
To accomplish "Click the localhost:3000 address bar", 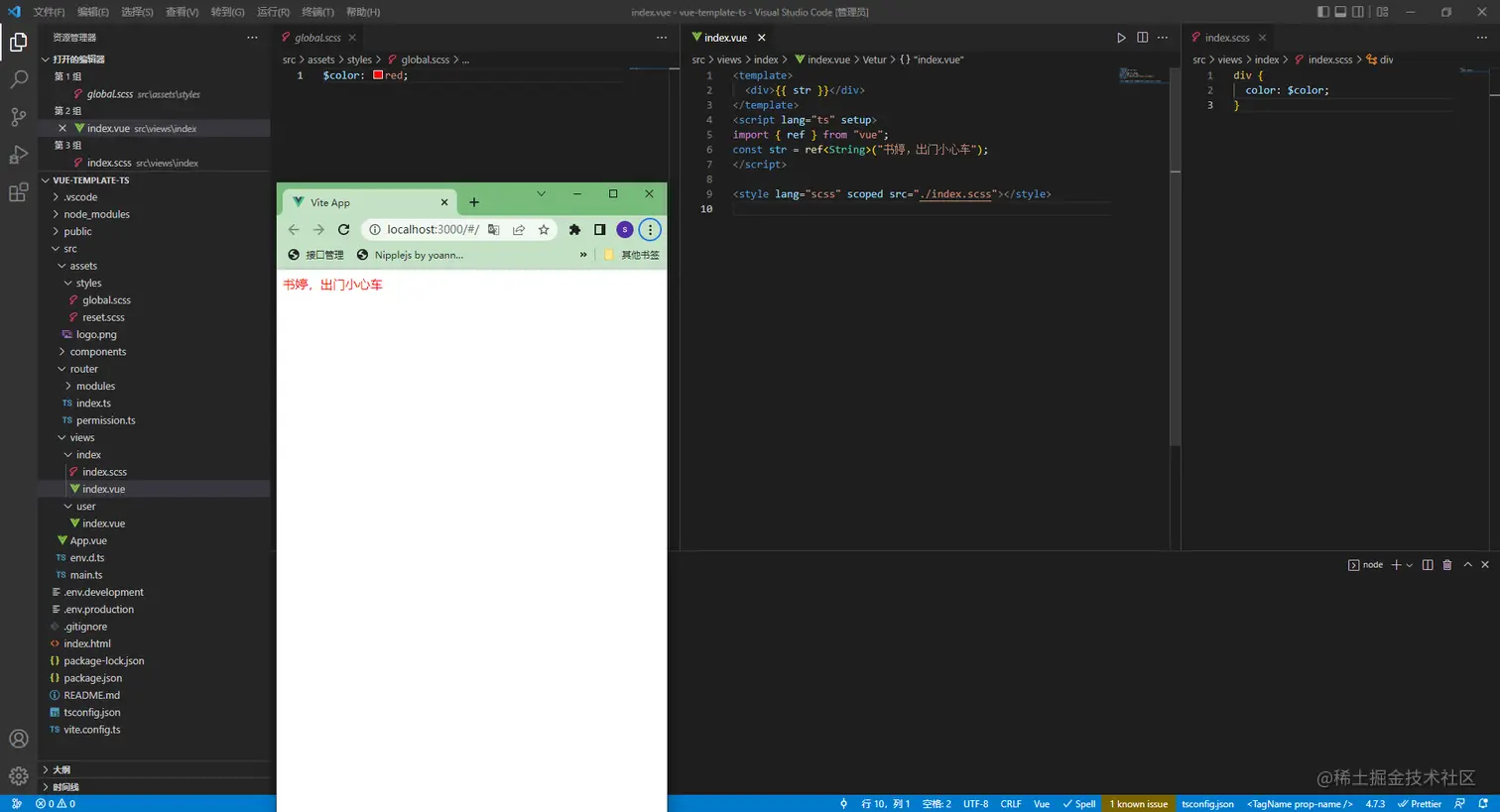I will click(x=434, y=230).
